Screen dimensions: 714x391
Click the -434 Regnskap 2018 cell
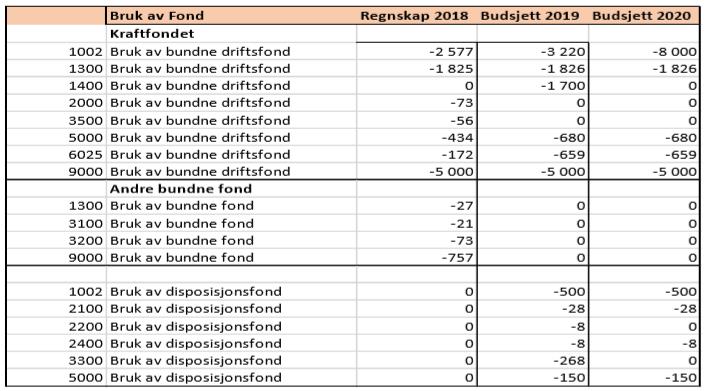(x=417, y=137)
